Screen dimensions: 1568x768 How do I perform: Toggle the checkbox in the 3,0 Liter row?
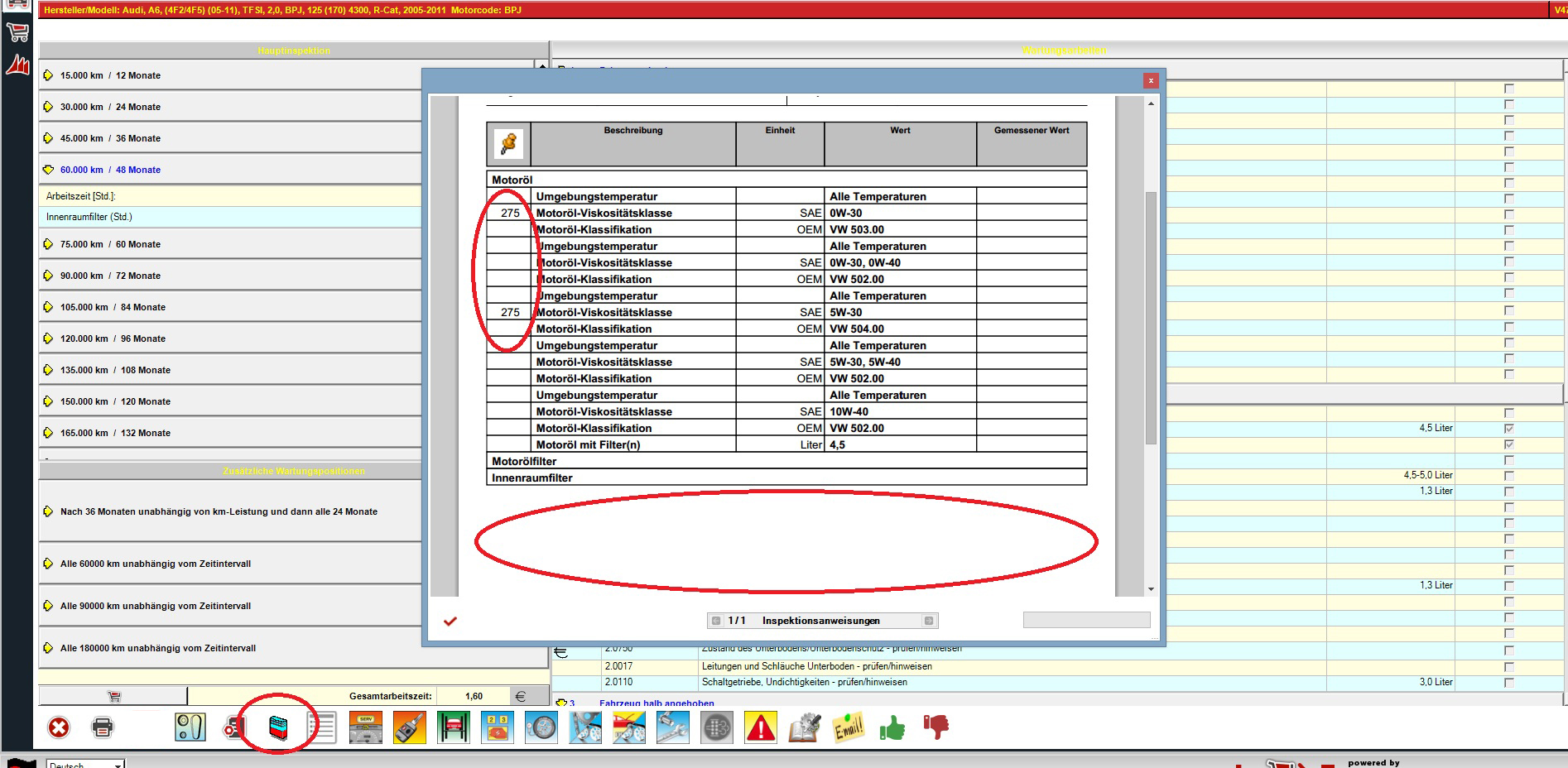pyautogui.click(x=1509, y=682)
